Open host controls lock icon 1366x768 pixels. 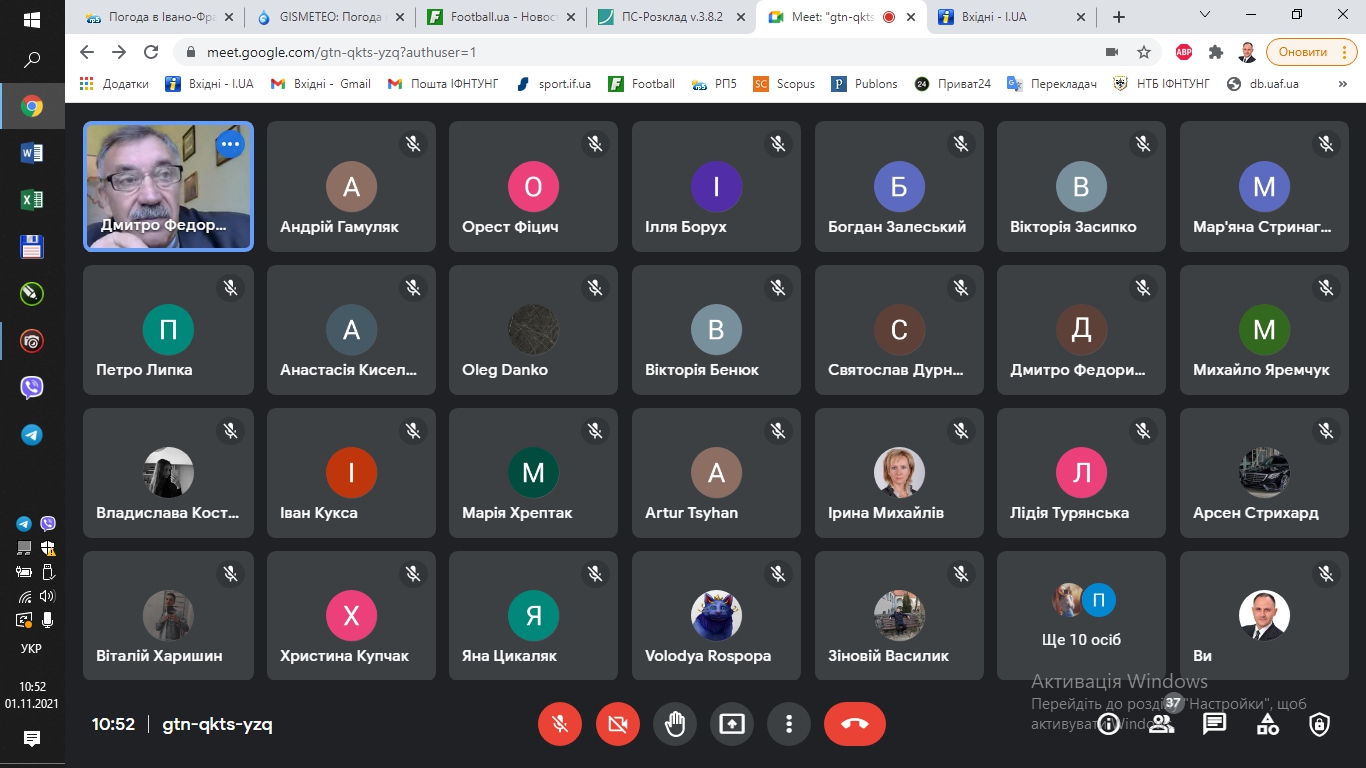click(x=1320, y=724)
